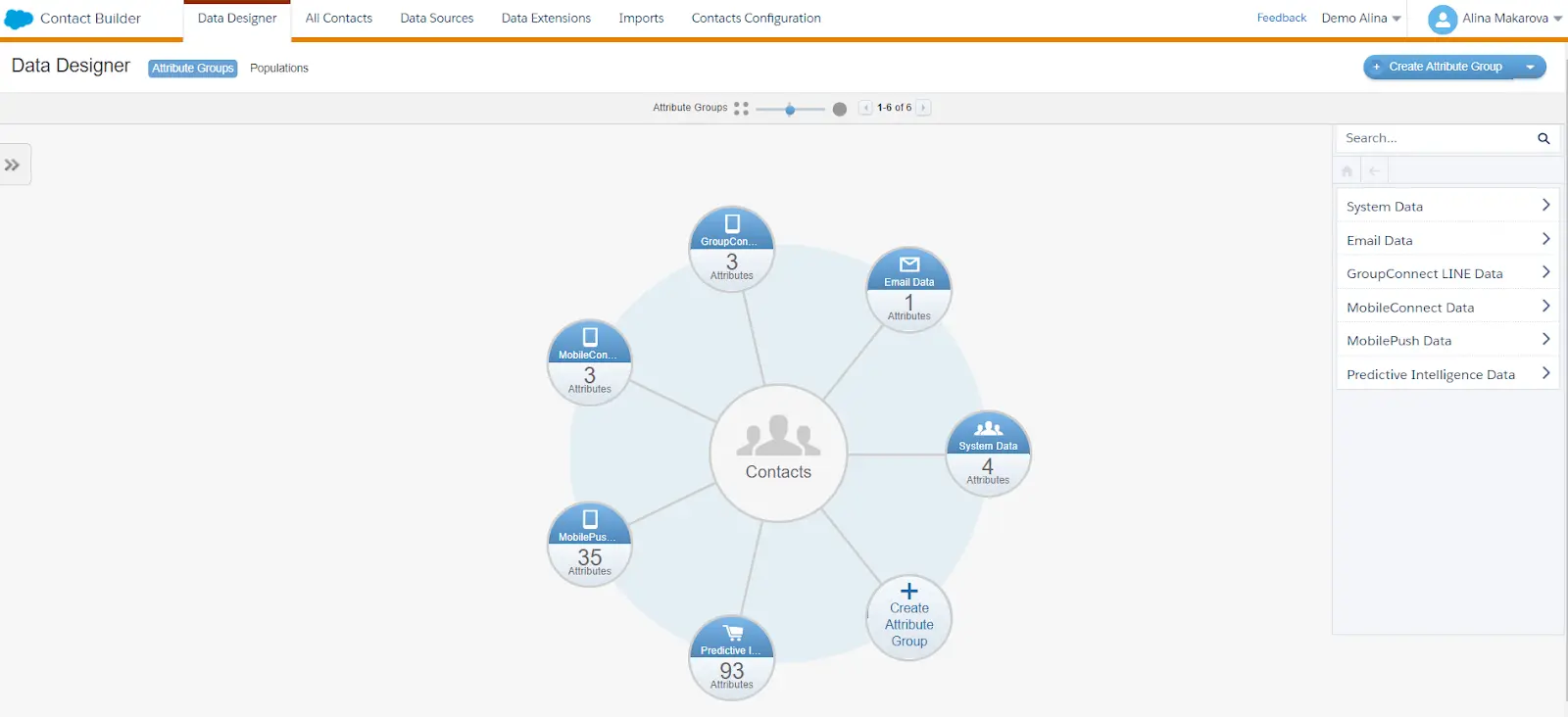The height and width of the screenshot is (717, 1568).
Task: Click the attribute group zoom slider handle
Action: pyautogui.click(x=790, y=110)
